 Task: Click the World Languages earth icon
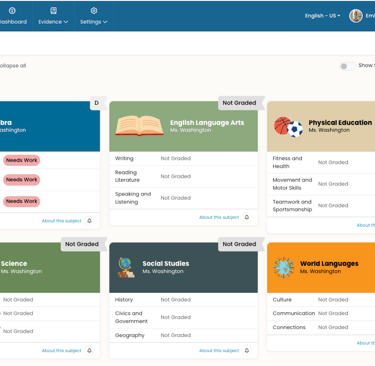283,267
